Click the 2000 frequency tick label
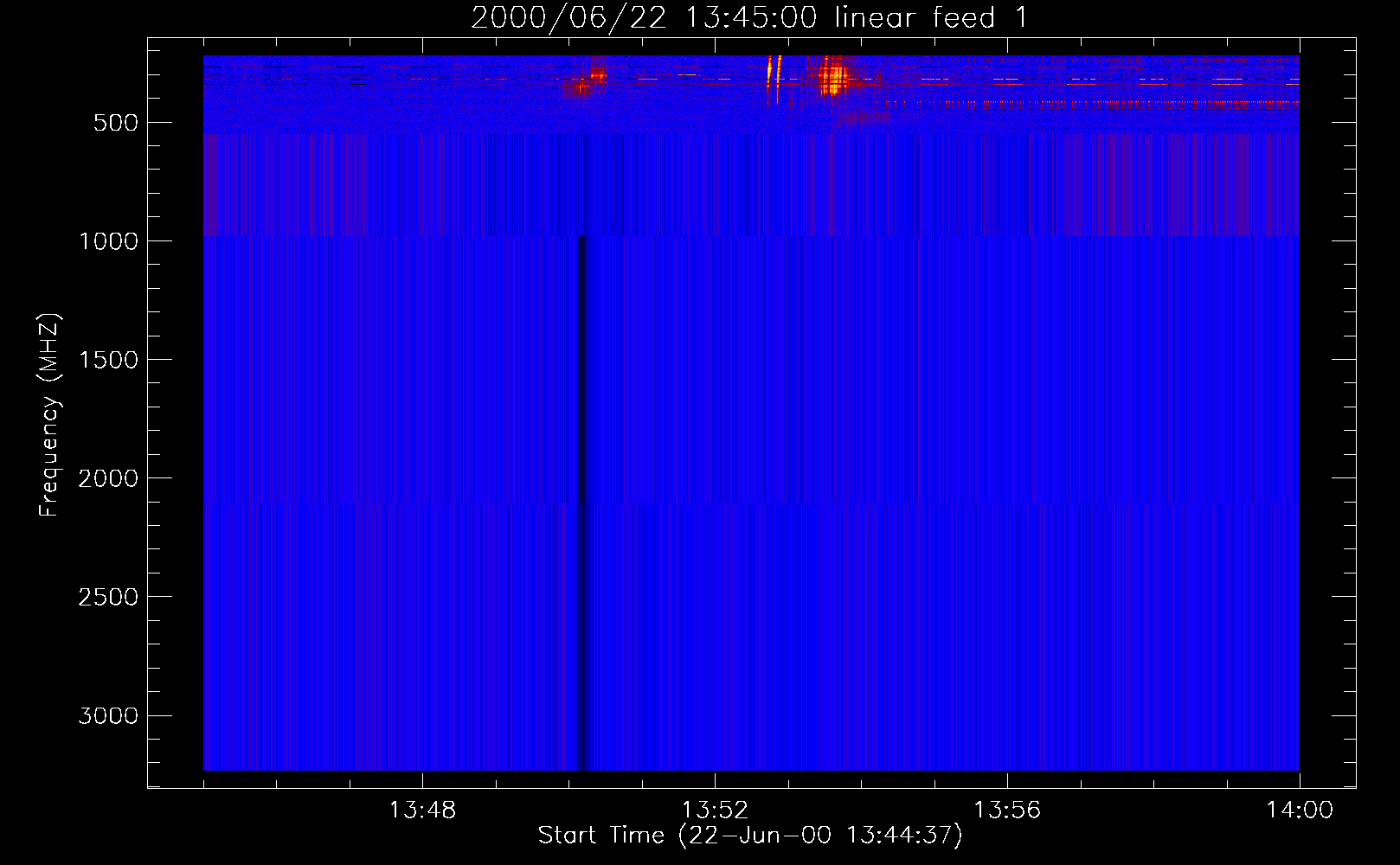 [108, 478]
